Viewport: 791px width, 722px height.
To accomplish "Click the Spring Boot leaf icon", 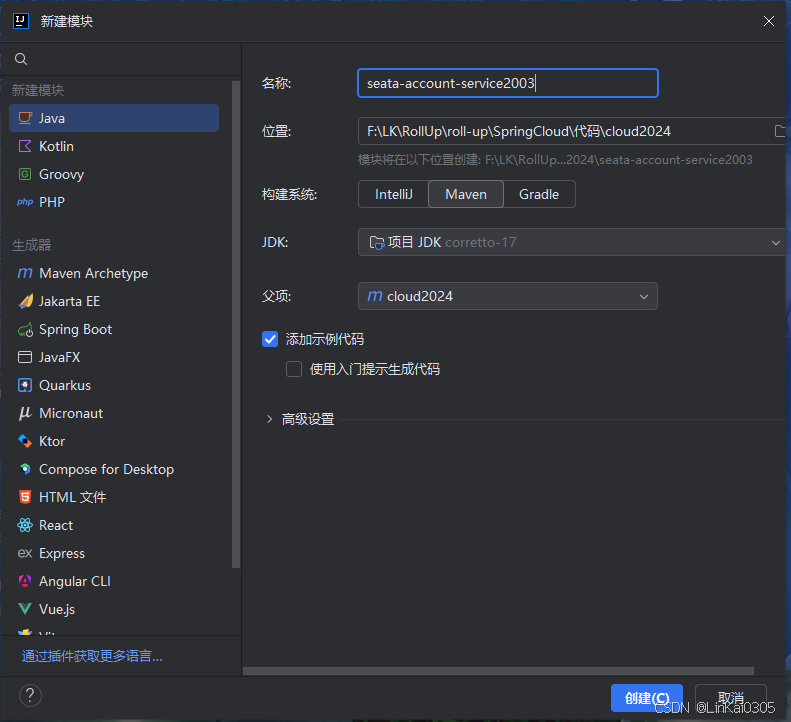I will pyautogui.click(x=25, y=329).
